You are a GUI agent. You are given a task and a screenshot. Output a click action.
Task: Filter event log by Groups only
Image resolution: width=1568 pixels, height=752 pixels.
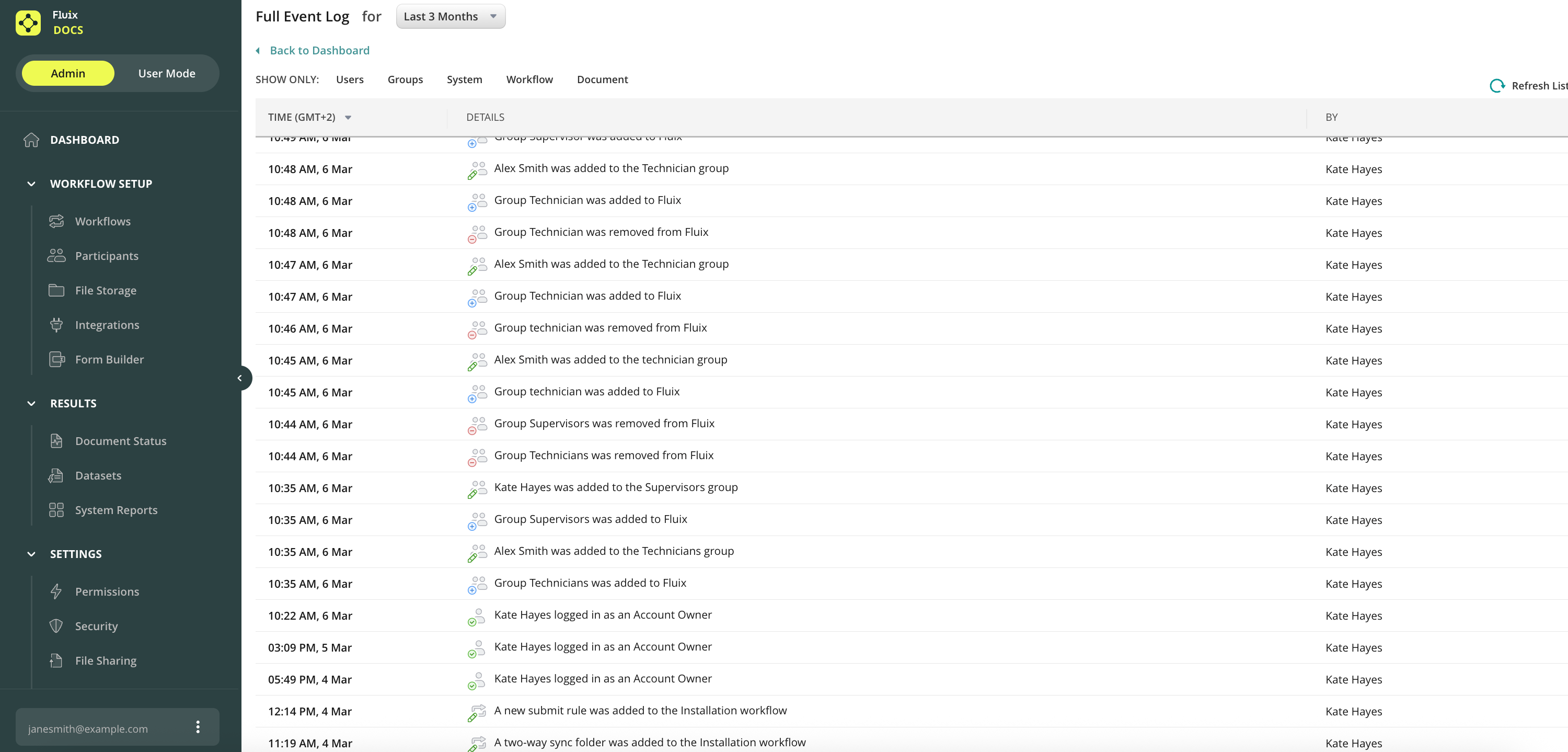click(405, 79)
